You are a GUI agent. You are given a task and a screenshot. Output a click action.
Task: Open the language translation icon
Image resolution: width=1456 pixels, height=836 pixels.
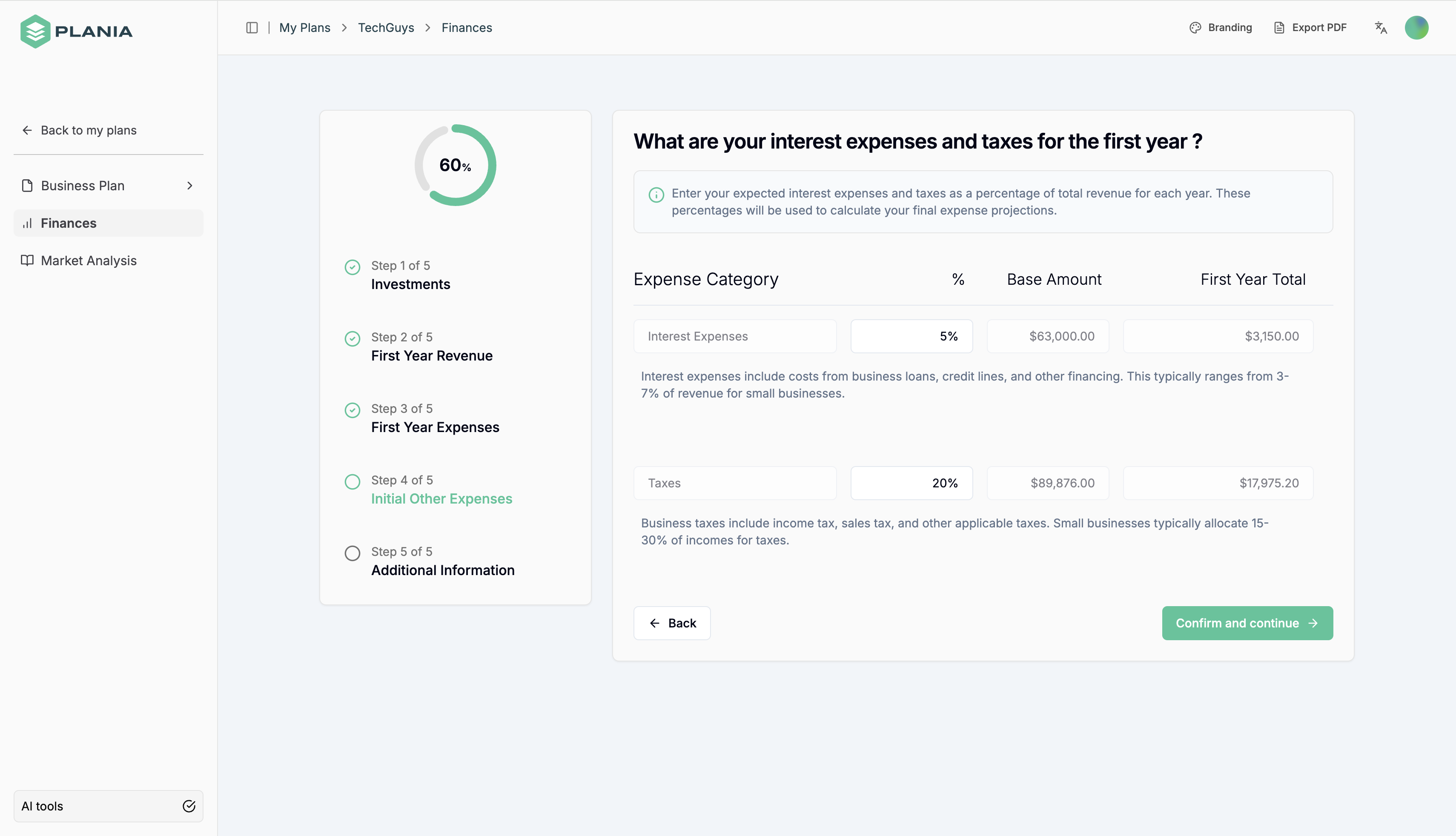[x=1381, y=28]
